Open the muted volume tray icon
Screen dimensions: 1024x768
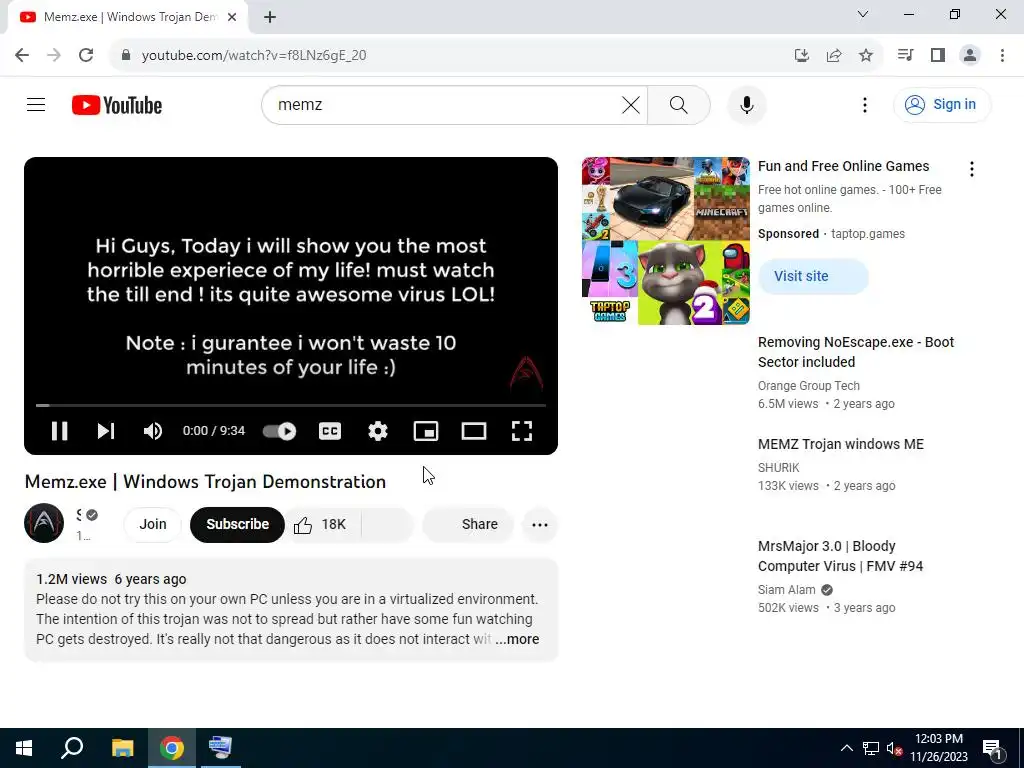894,748
